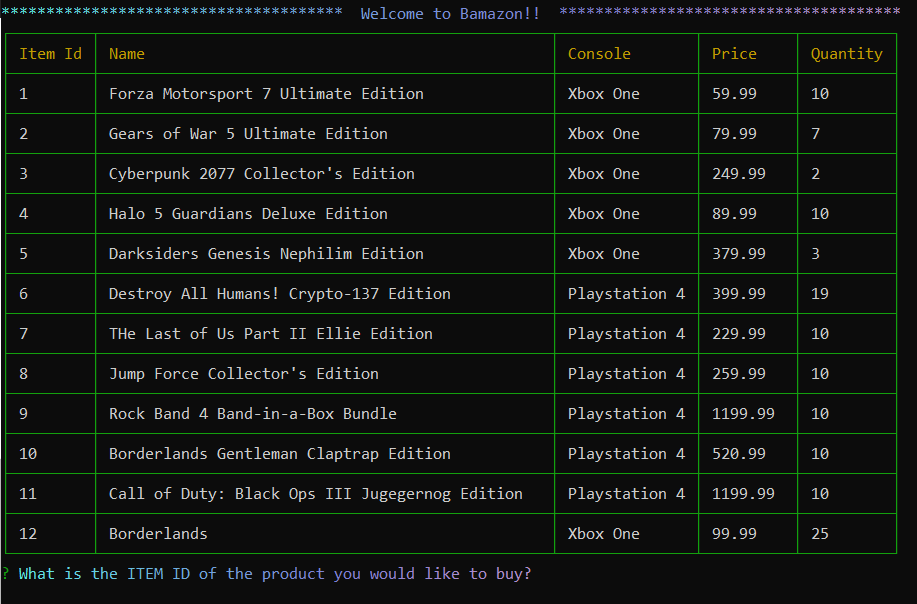
Task: Click Item Id 9 cell
Action: [x=23, y=414]
